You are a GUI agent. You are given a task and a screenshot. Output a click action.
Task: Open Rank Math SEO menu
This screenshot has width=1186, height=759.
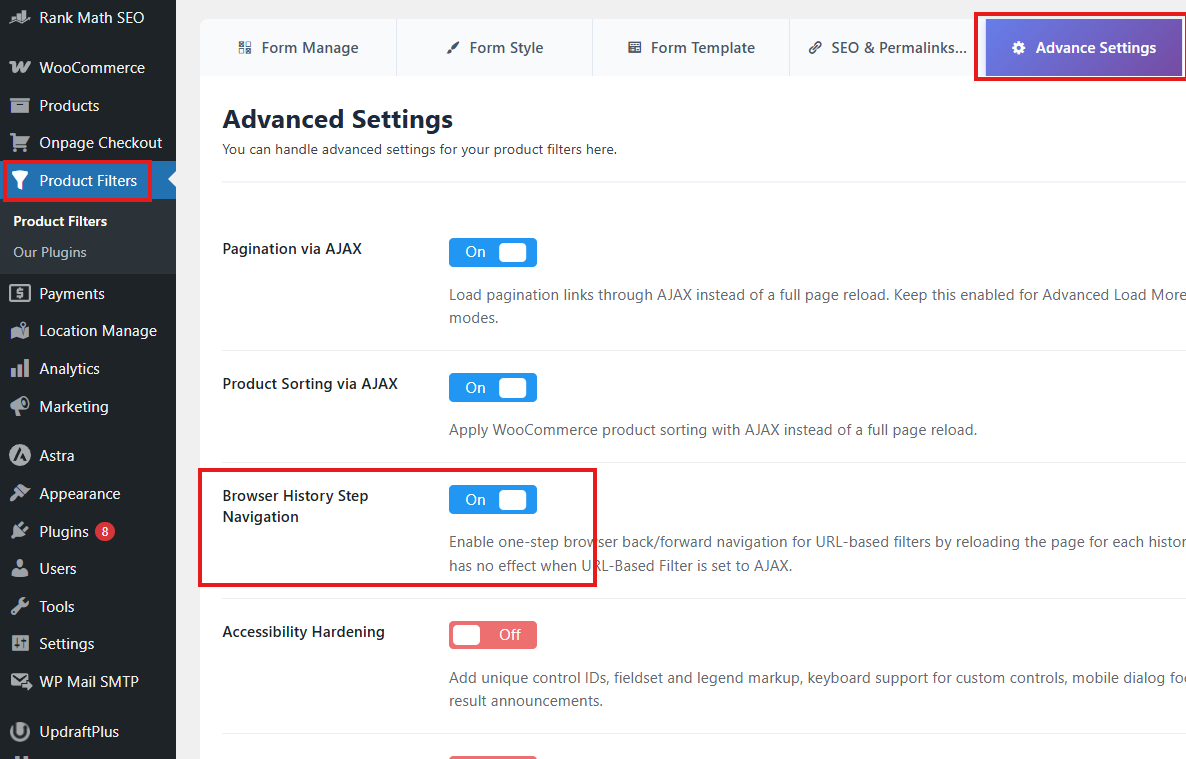(91, 18)
